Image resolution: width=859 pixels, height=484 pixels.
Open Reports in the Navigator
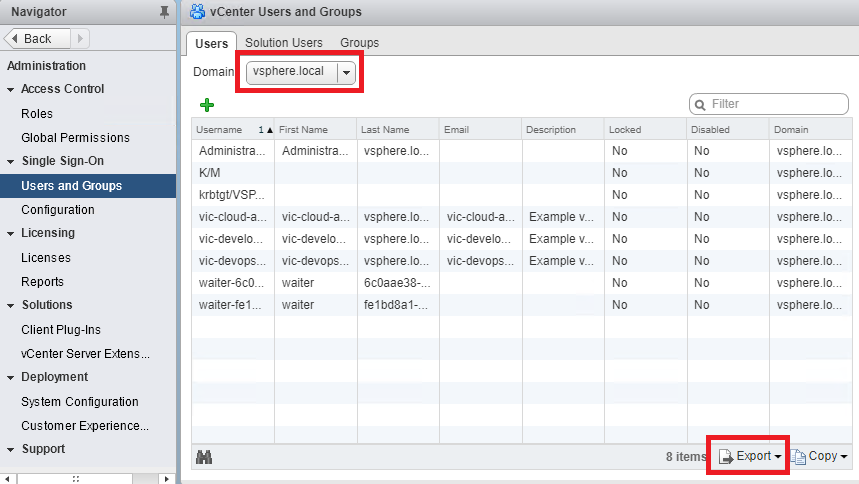point(42,282)
